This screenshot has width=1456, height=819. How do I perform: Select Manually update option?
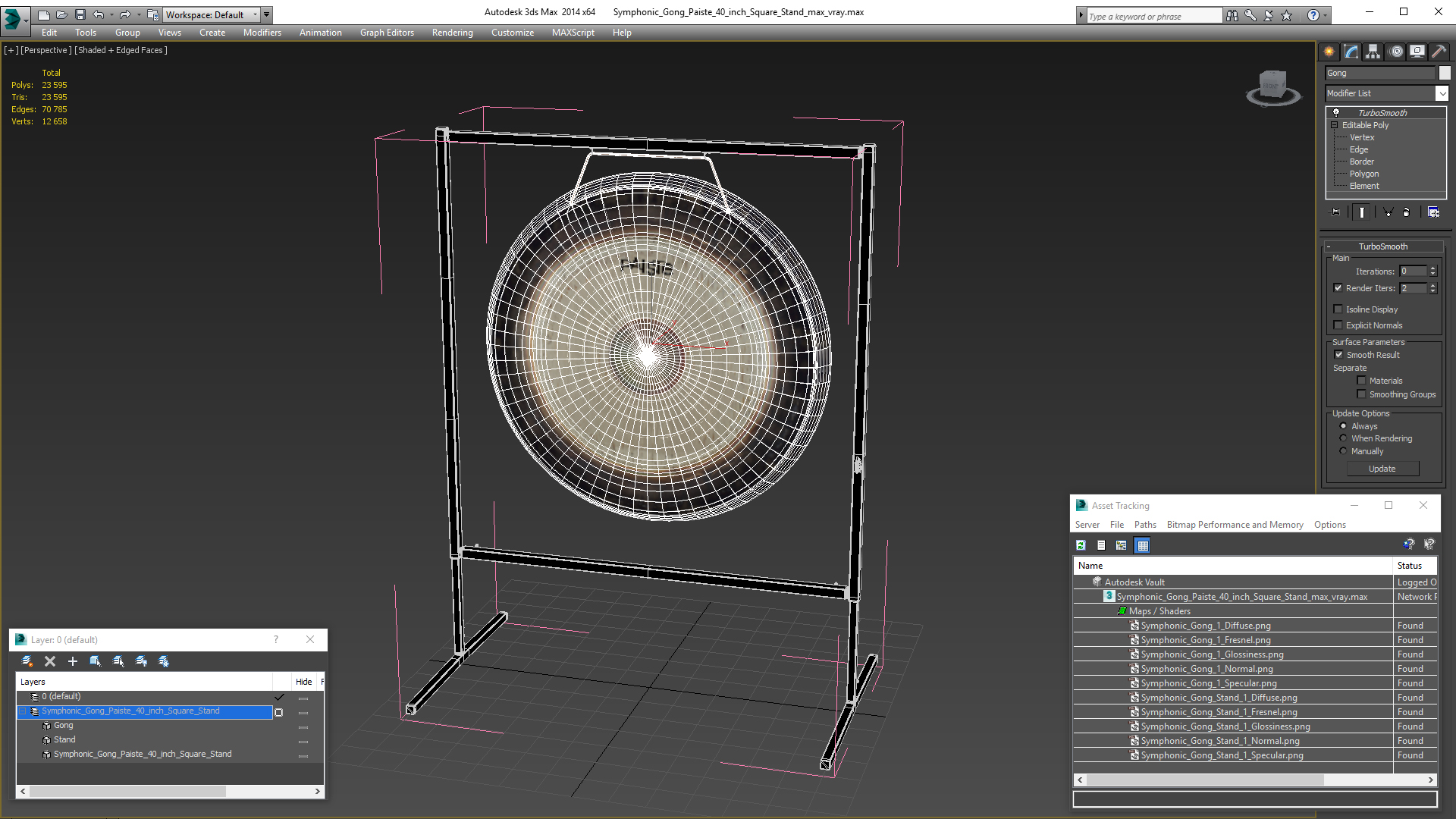pos(1343,451)
